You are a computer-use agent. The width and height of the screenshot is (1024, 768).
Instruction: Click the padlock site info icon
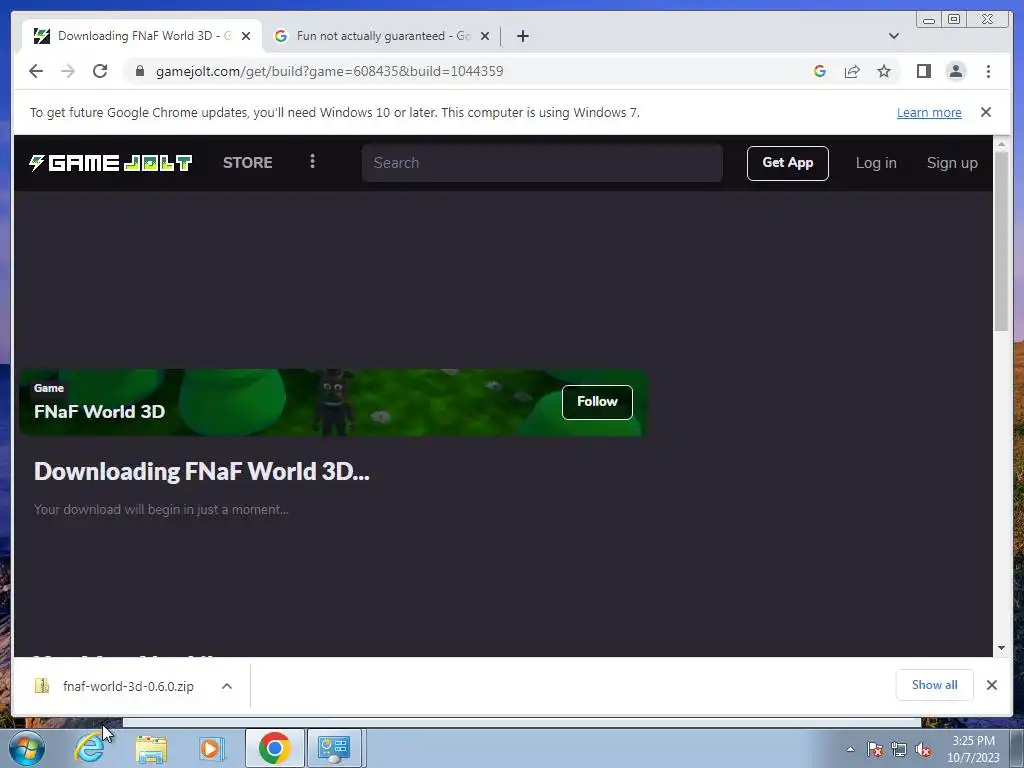tap(139, 71)
